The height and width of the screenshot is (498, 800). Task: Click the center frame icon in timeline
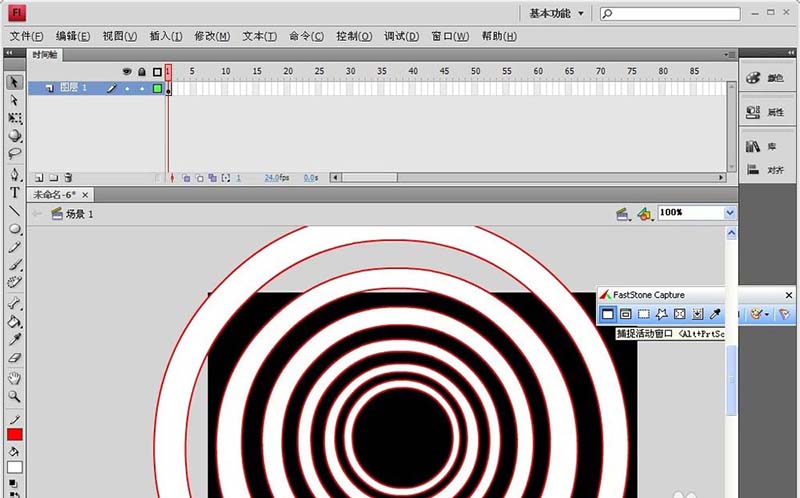click(x=172, y=178)
